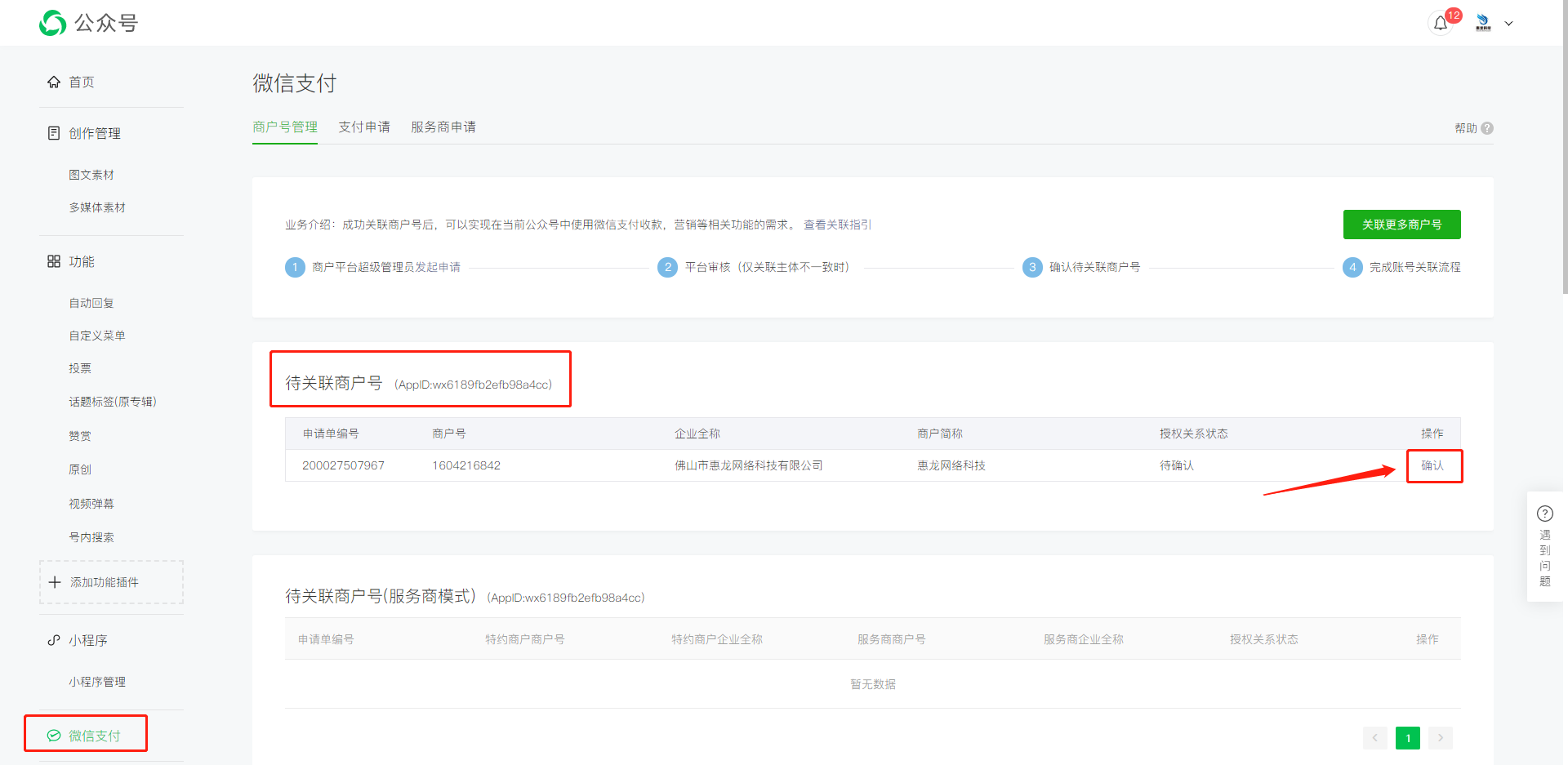Click the 首页 home icon

[54, 82]
